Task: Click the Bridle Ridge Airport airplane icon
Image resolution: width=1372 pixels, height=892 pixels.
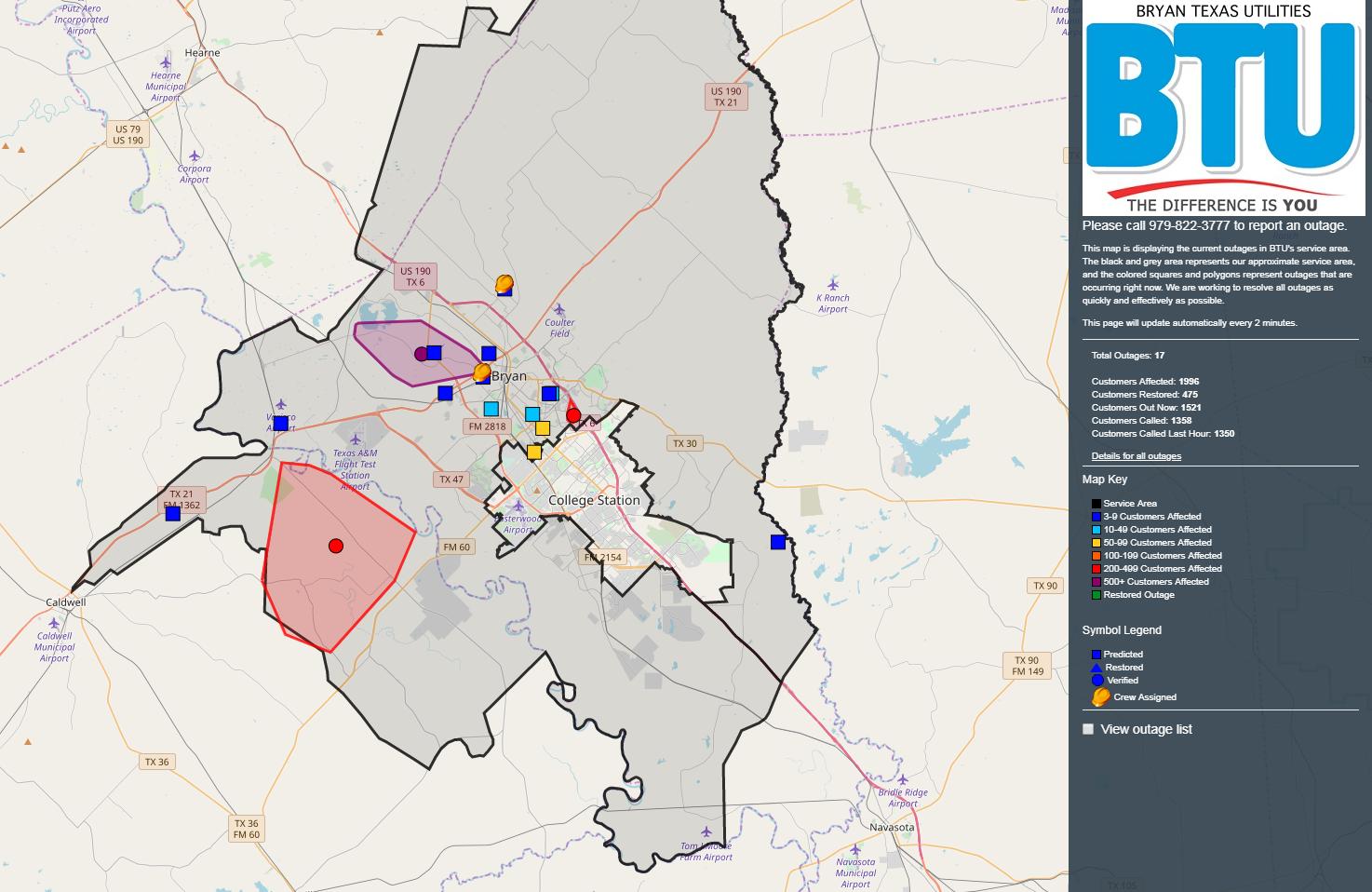Action: 902,780
